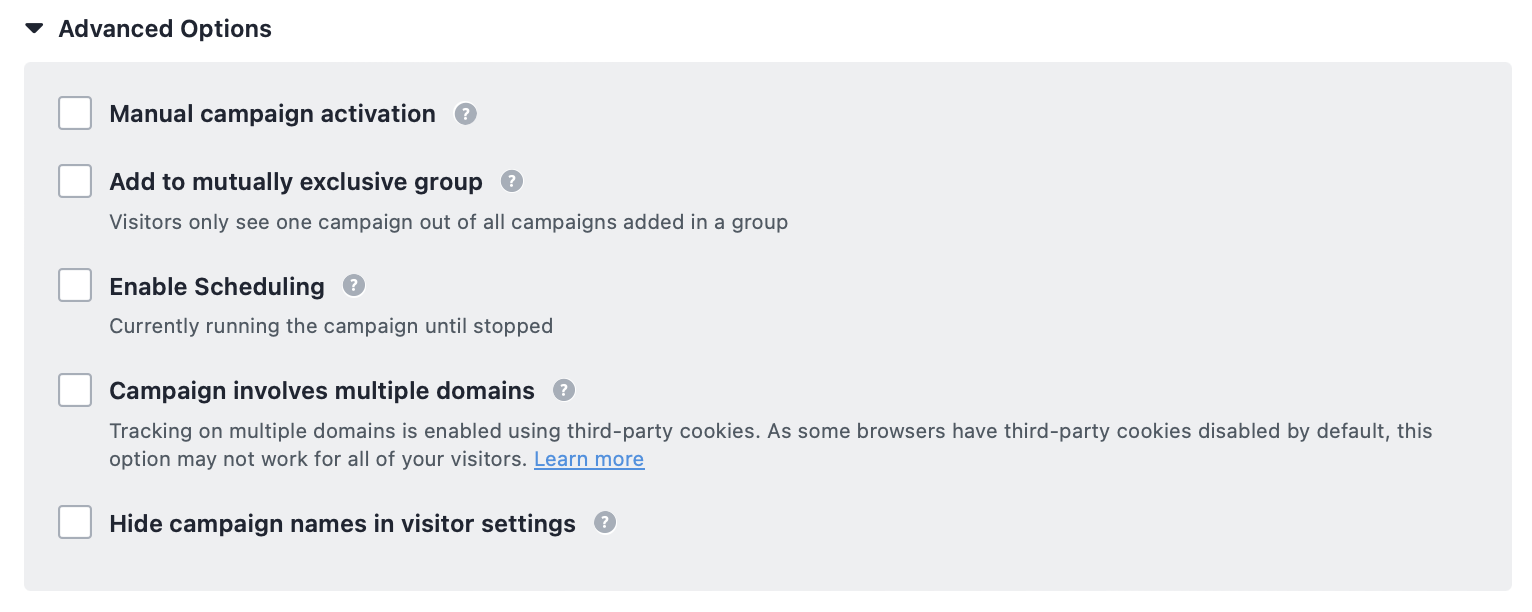The width and height of the screenshot is (1532, 612).
Task: Collapse Advanced Options using the triangle arrow
Action: tap(35, 29)
